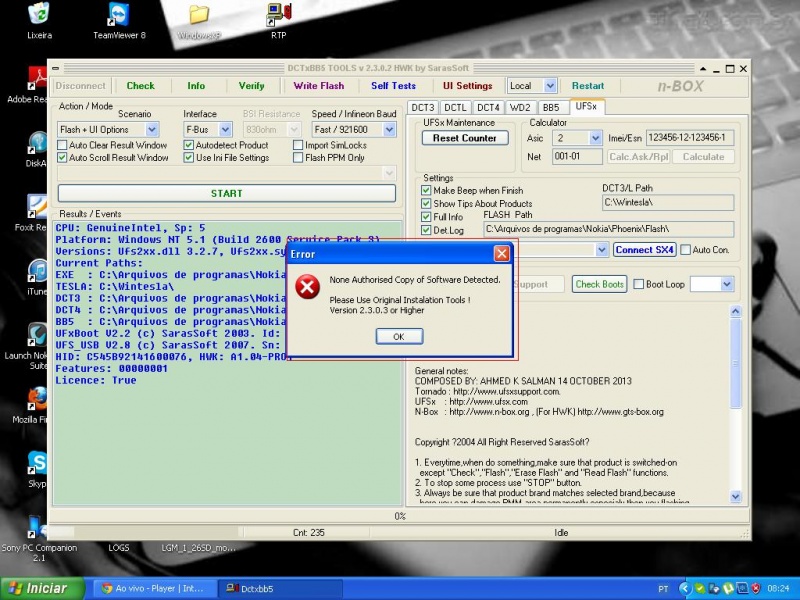Toggle Autodetect Product checkbox

pos(189,145)
